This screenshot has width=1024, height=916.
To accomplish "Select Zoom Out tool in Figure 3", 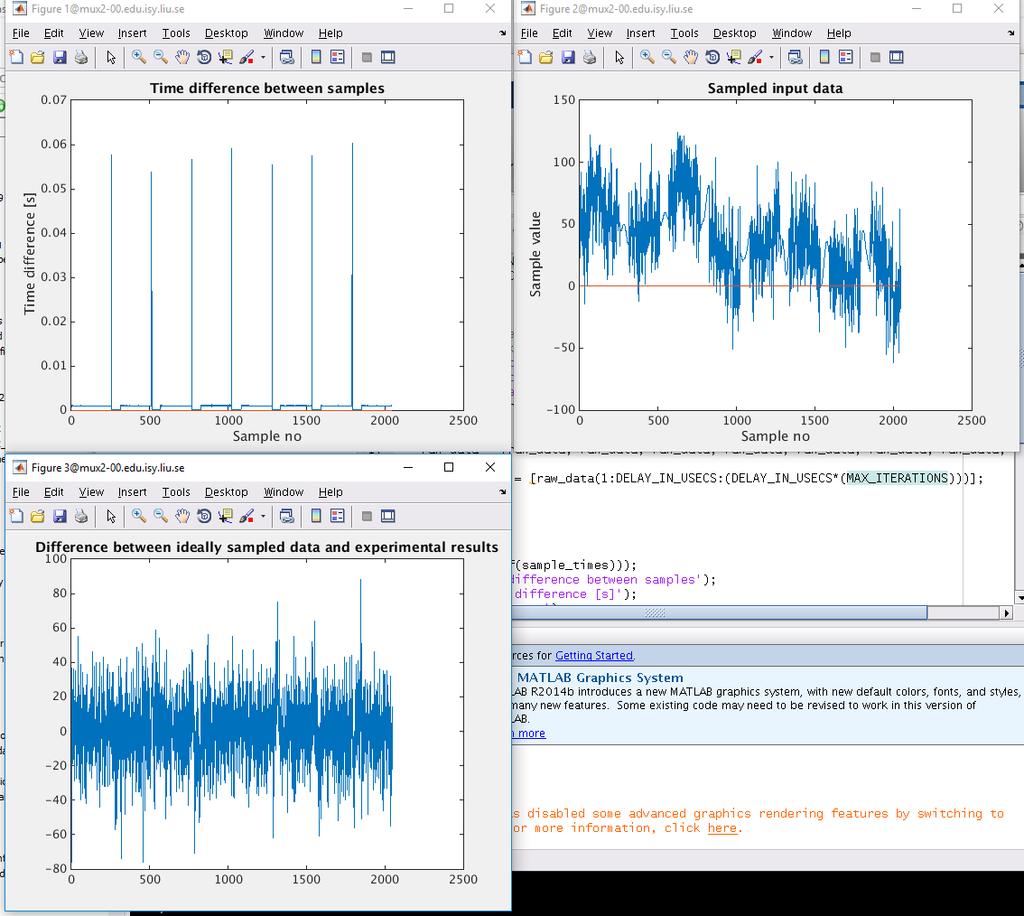I will (x=161, y=516).
